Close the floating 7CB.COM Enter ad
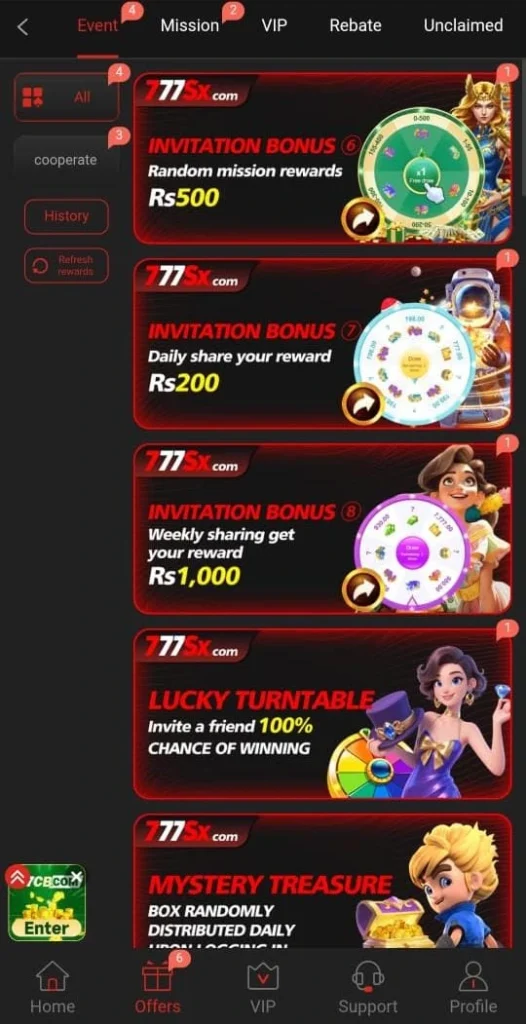This screenshot has height=1024, width=526. click(x=77, y=876)
